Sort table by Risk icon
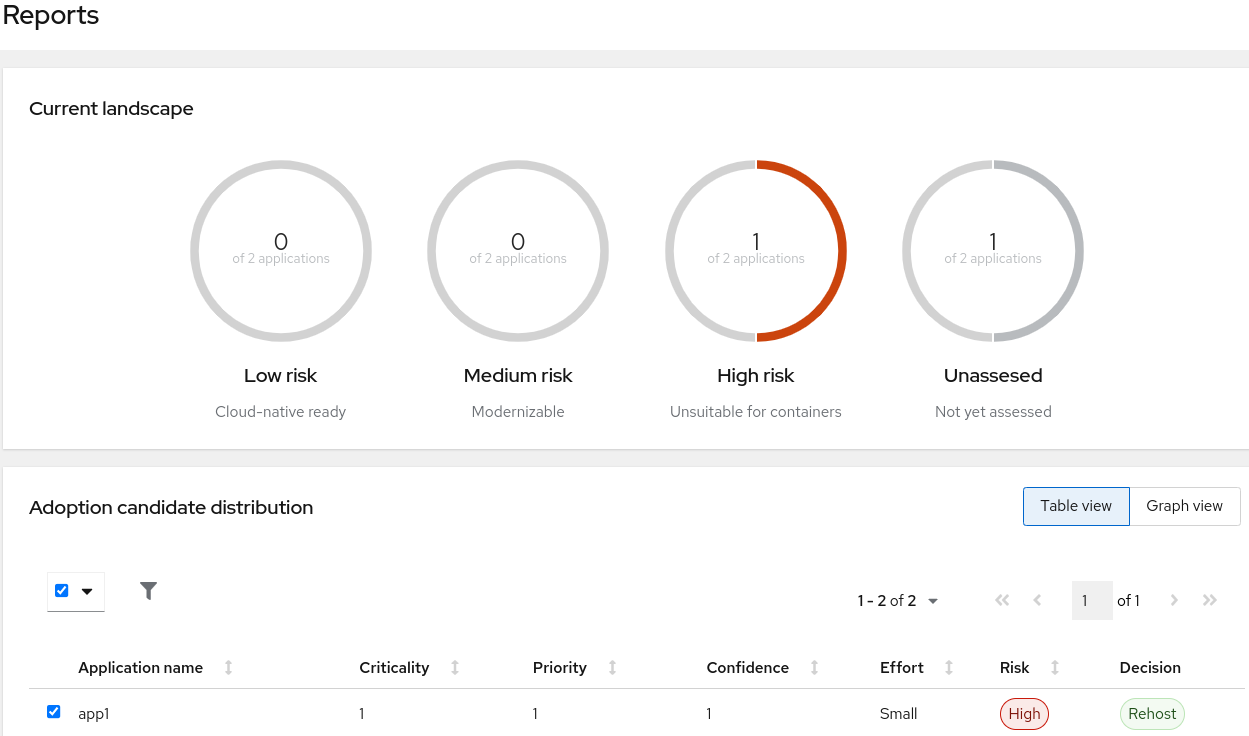The width and height of the screenshot is (1249, 736). click(1054, 668)
